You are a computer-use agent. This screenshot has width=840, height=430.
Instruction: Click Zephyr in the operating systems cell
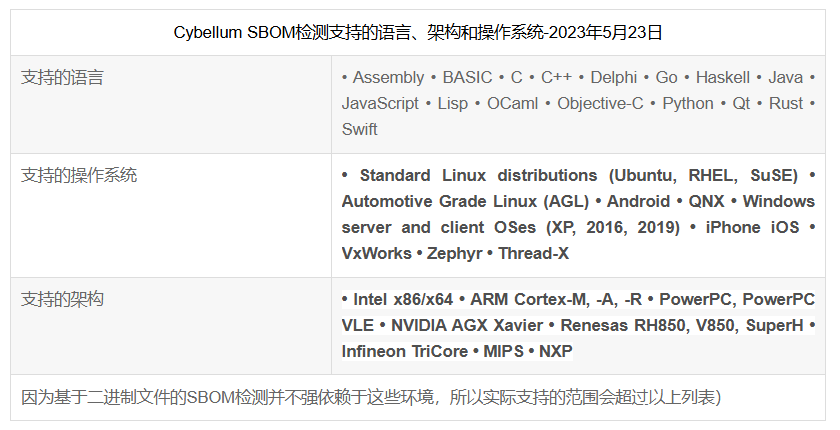(455, 253)
